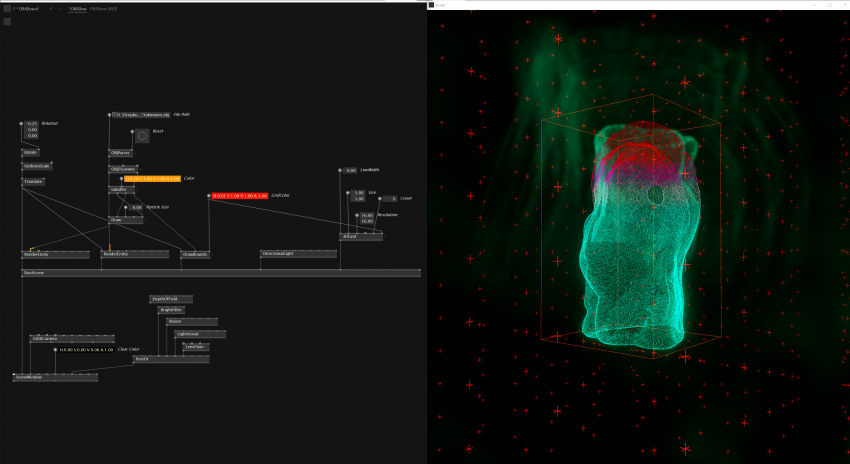
Task: Select the RootScene node
Action: (x=221, y=273)
